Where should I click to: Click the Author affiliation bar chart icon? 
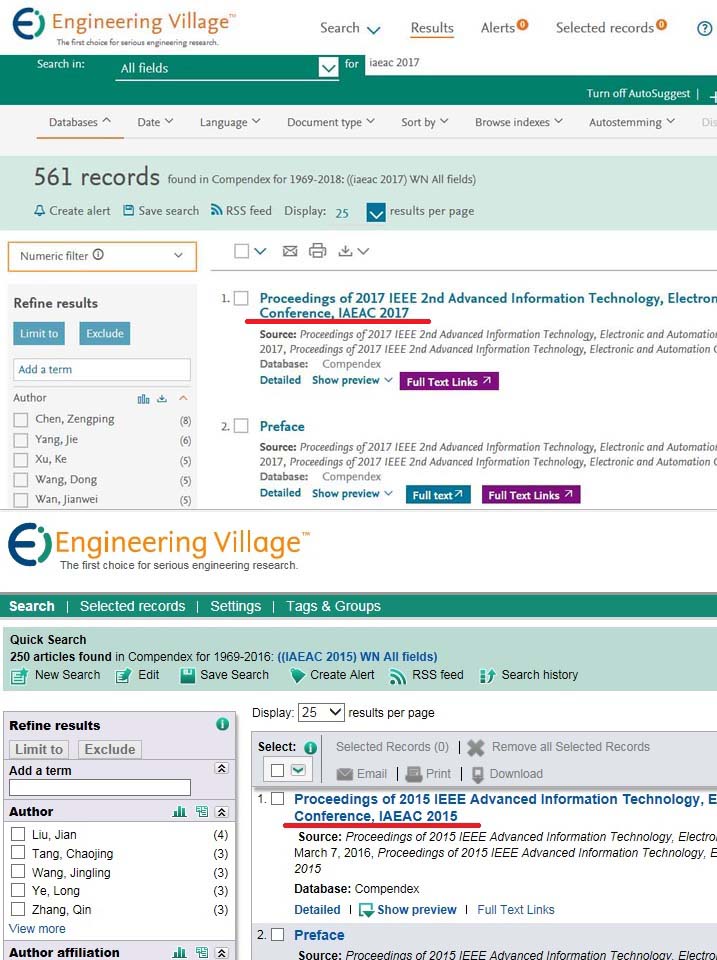point(179,953)
